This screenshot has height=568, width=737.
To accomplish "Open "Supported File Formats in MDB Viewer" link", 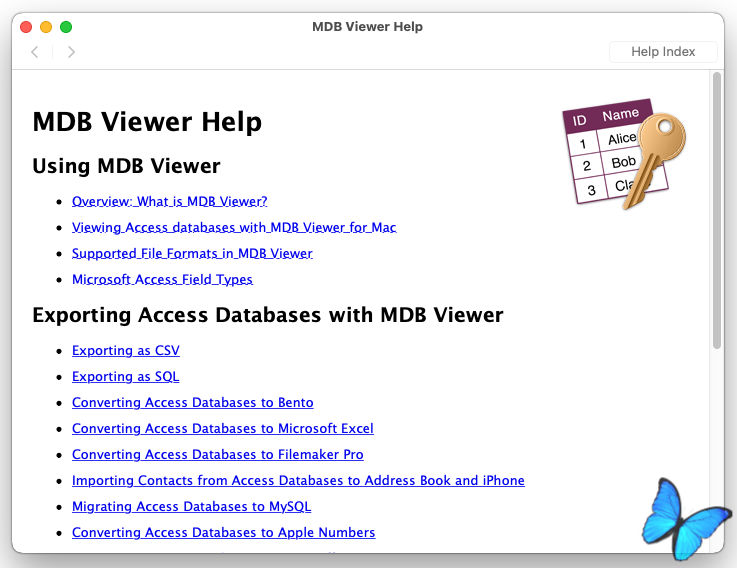I will (x=192, y=253).
